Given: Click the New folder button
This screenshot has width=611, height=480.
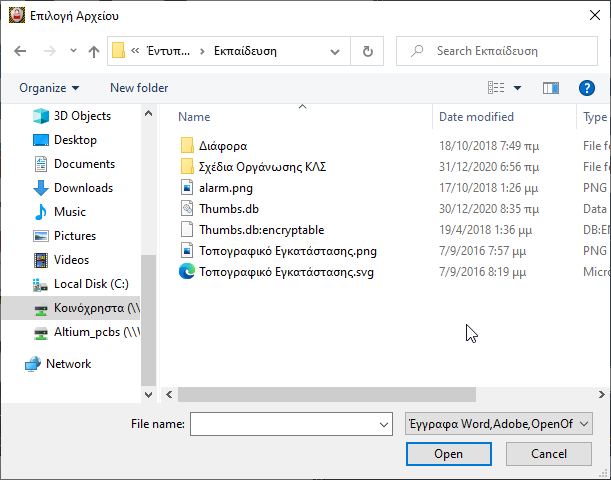Looking at the screenshot, I should [139, 88].
